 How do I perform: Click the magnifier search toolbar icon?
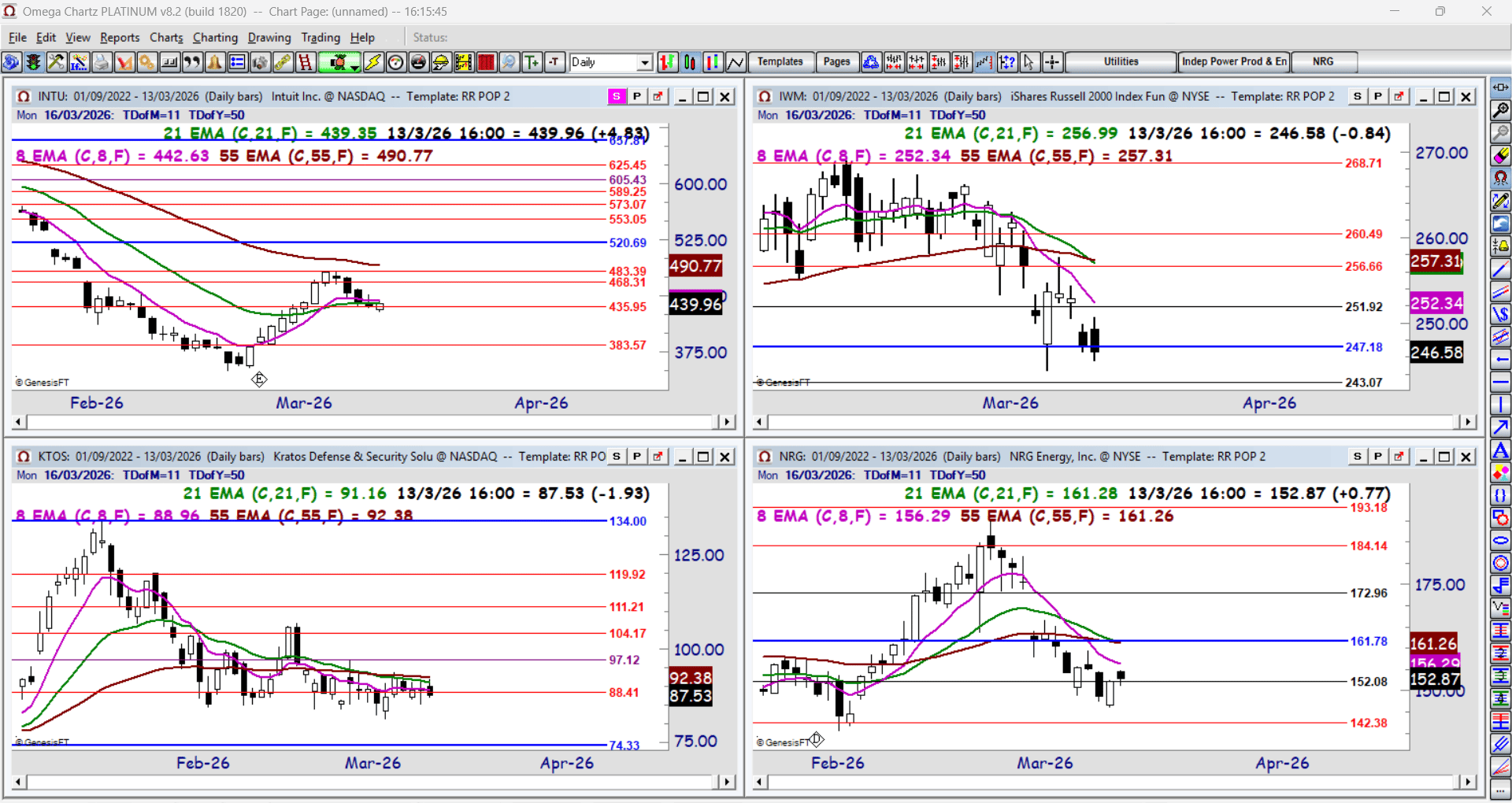point(510,62)
